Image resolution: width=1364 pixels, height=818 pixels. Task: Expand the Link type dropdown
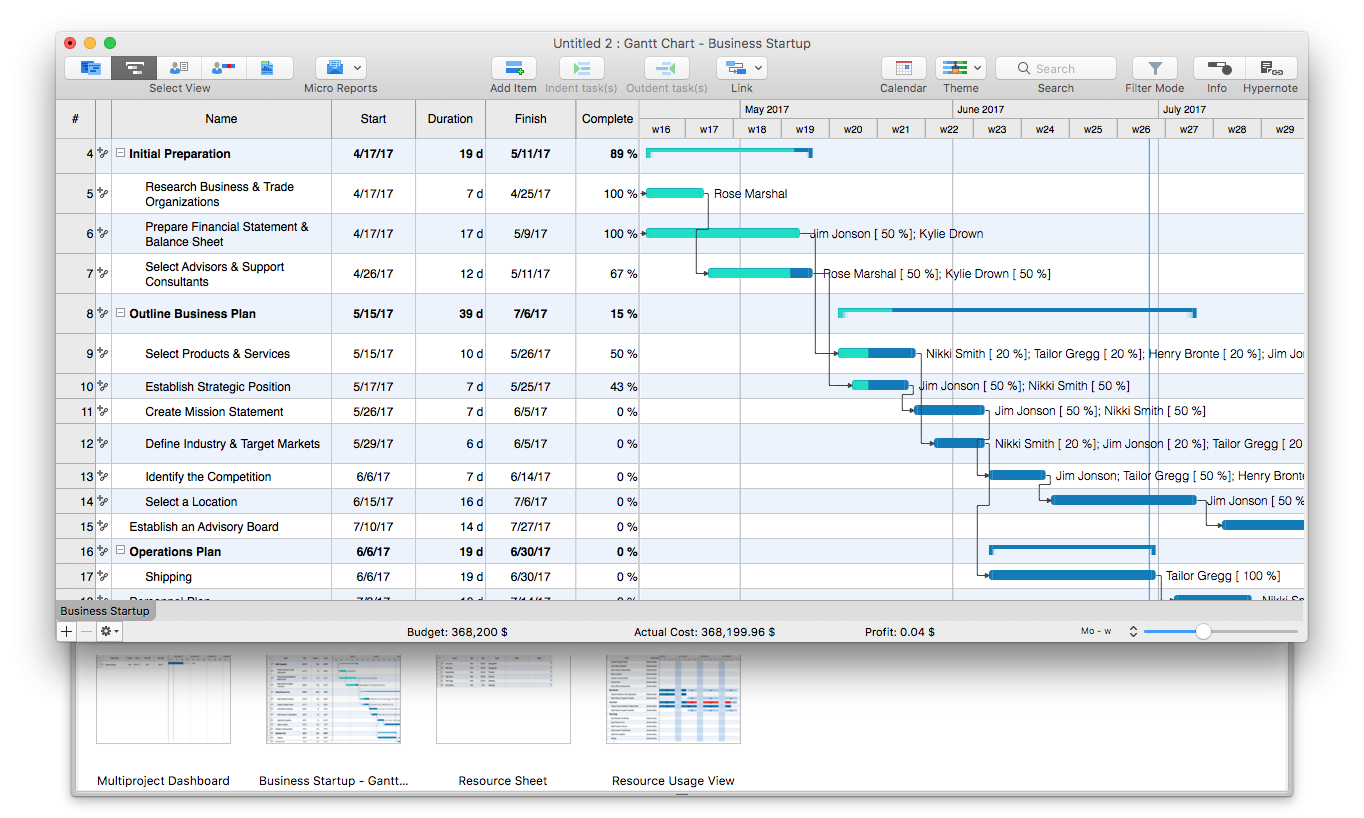pyautogui.click(x=758, y=68)
